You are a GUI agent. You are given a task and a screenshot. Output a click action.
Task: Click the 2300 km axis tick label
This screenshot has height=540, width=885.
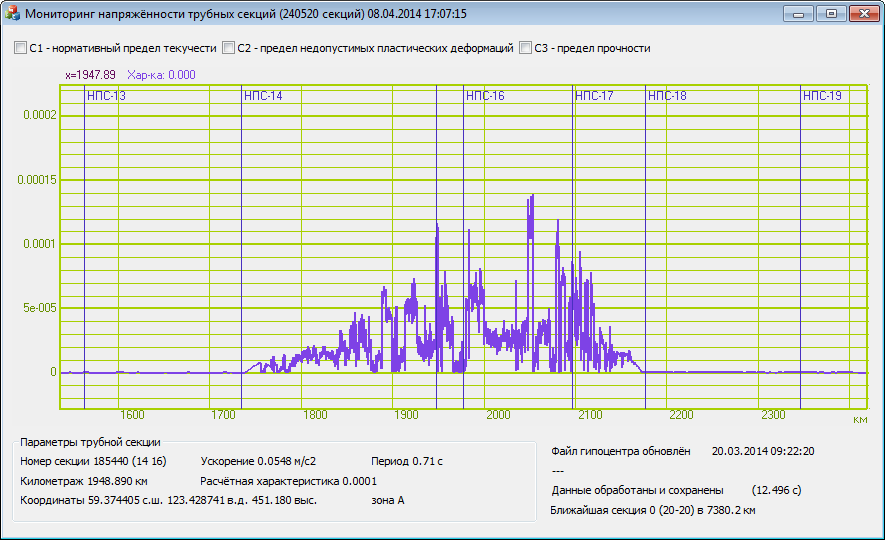coord(773,415)
